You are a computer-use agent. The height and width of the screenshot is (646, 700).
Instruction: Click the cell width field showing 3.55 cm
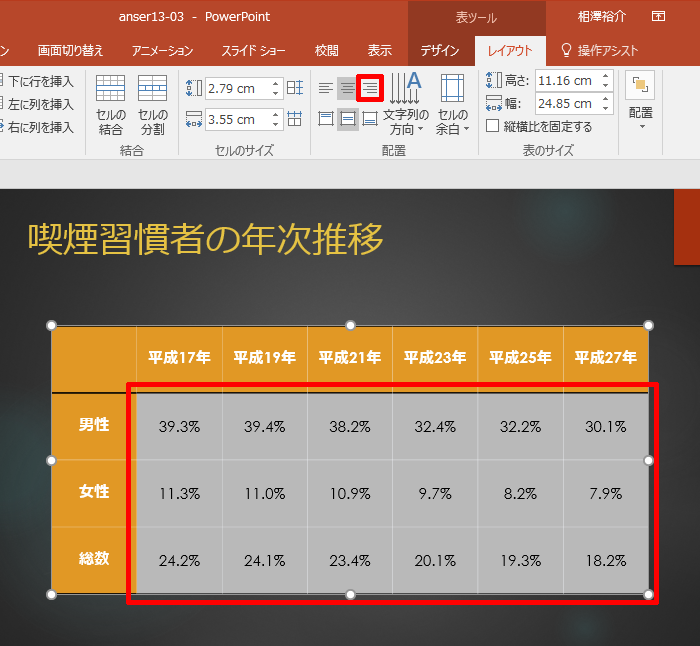pos(237,119)
